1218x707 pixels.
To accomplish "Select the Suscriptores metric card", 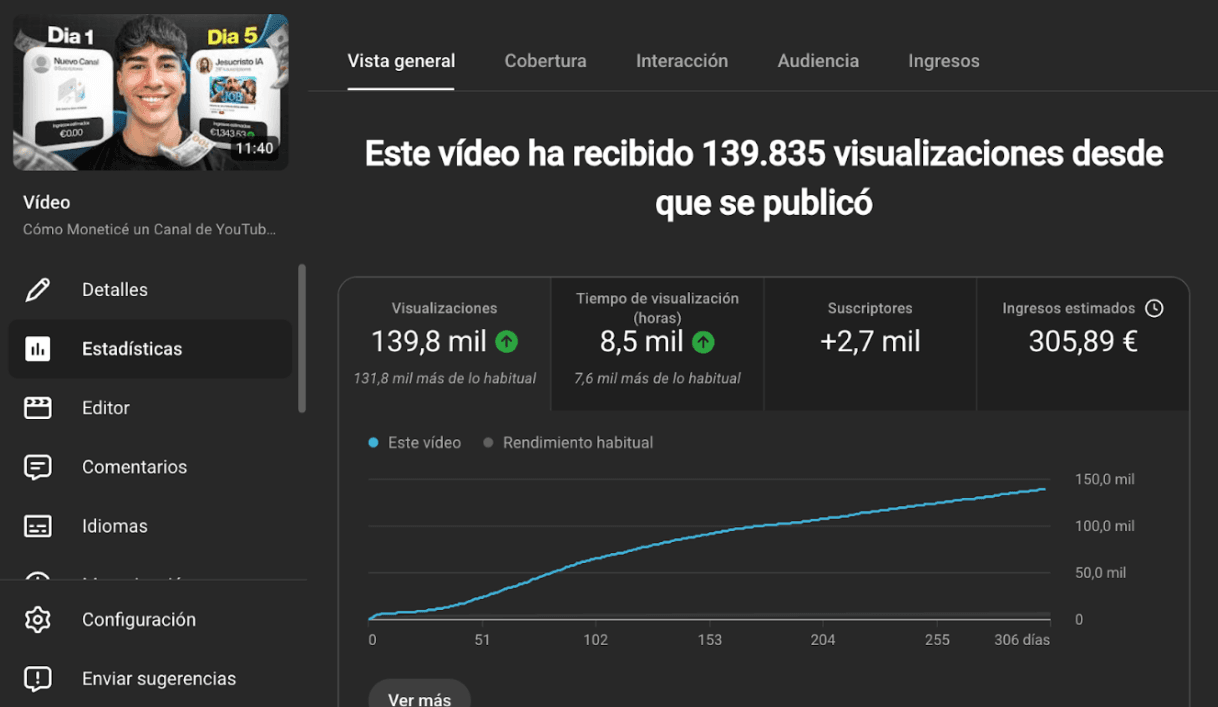I will click(870, 343).
